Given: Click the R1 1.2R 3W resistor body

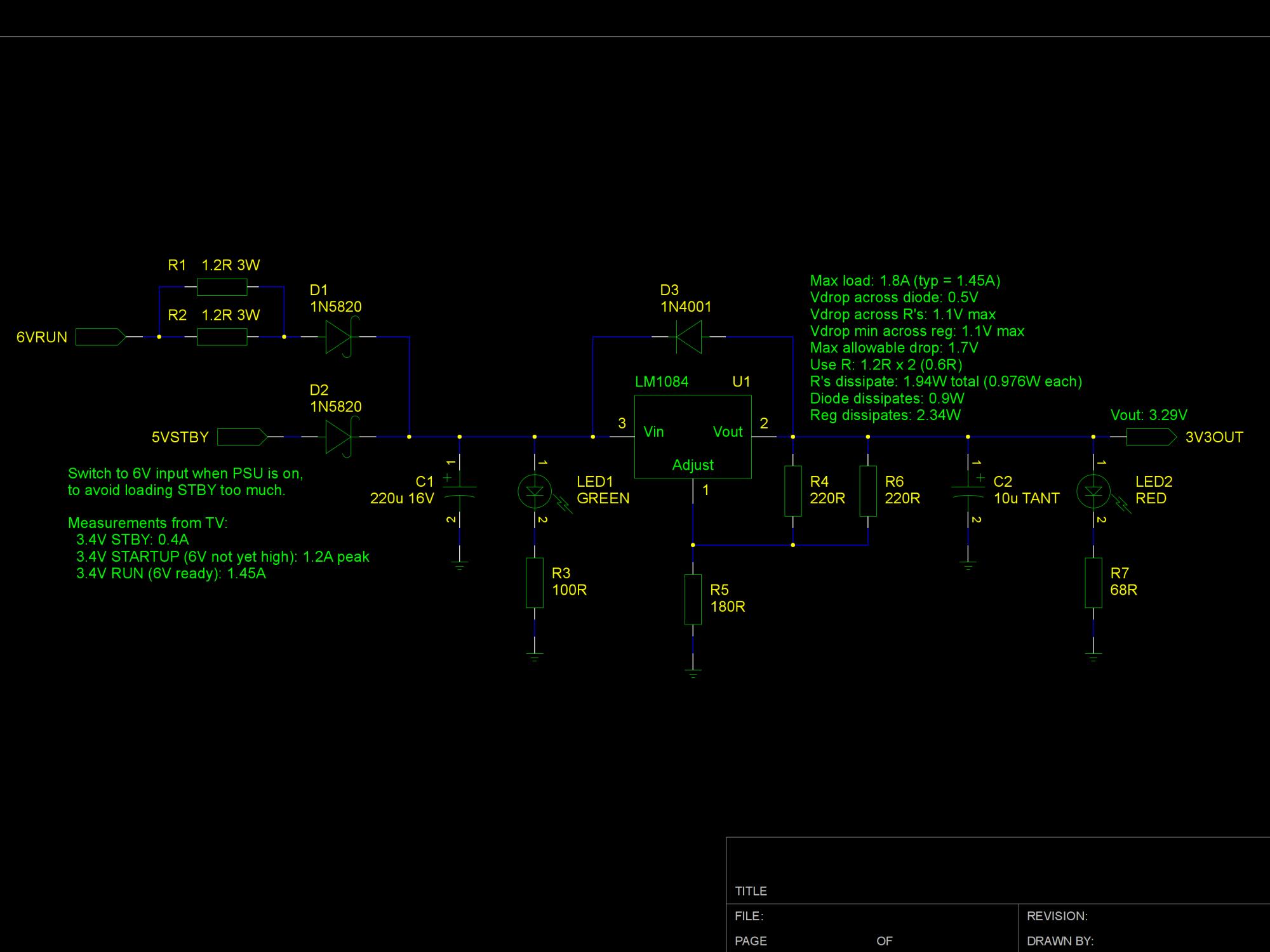Looking at the screenshot, I should (222, 287).
